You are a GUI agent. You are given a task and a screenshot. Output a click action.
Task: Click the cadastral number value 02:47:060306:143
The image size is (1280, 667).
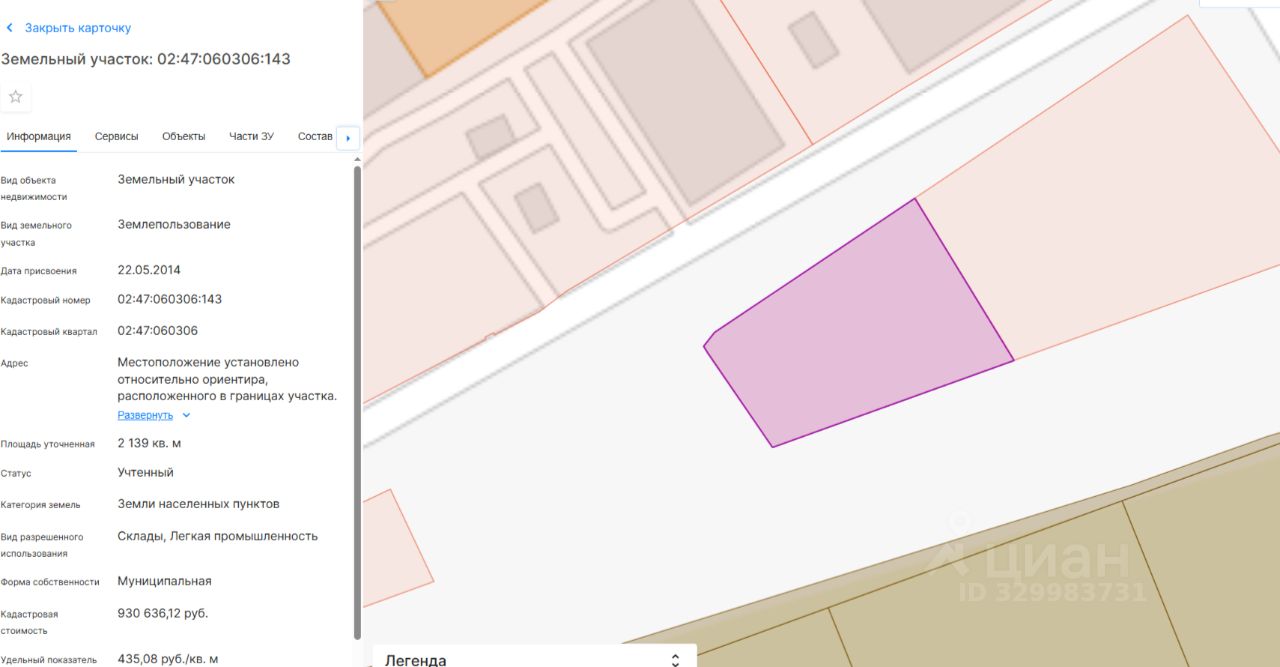(x=170, y=299)
